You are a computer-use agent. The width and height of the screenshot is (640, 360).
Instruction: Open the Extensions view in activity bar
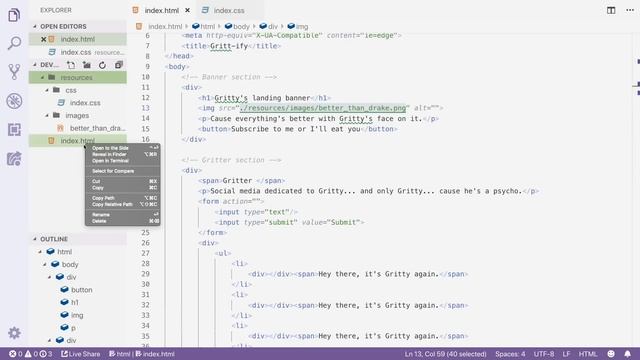(14, 130)
